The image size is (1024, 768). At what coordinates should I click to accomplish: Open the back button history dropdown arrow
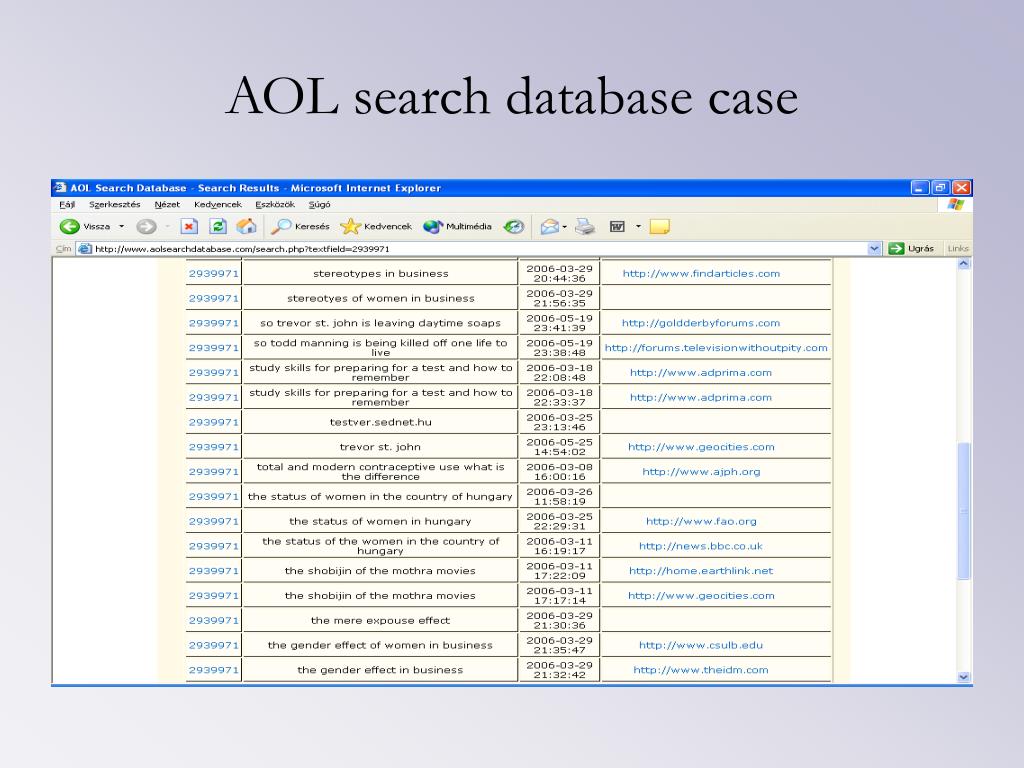click(121, 227)
